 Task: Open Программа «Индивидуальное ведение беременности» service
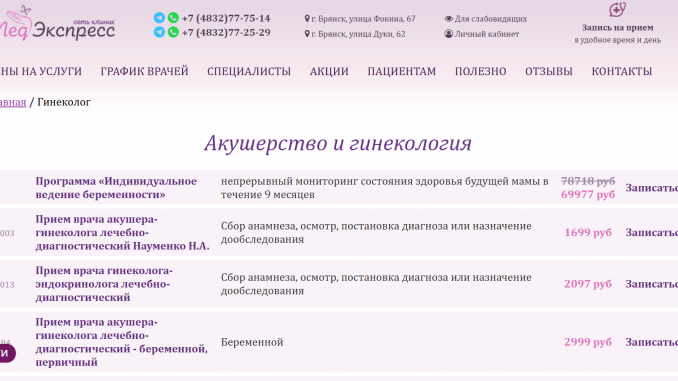coord(116,188)
